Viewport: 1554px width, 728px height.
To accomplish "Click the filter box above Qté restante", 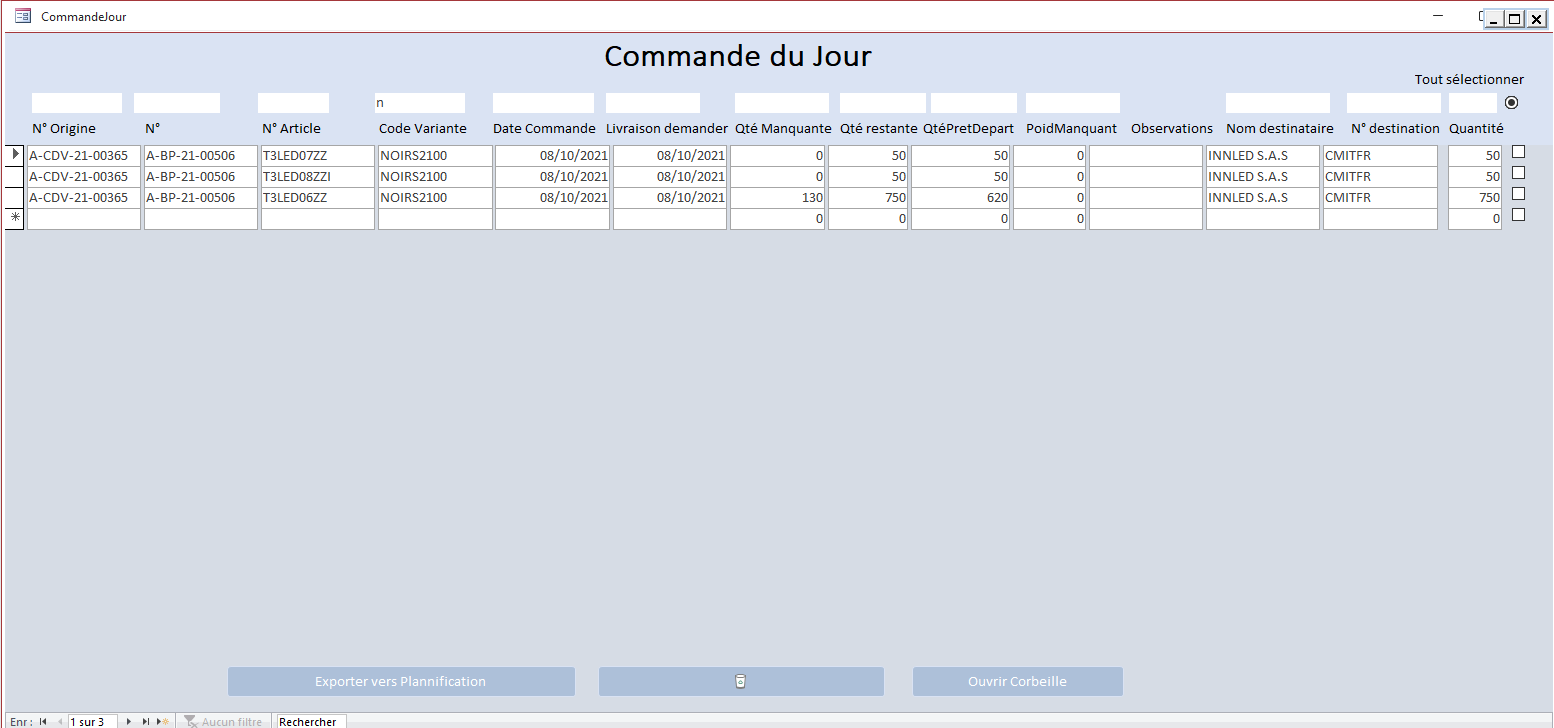I will point(883,103).
